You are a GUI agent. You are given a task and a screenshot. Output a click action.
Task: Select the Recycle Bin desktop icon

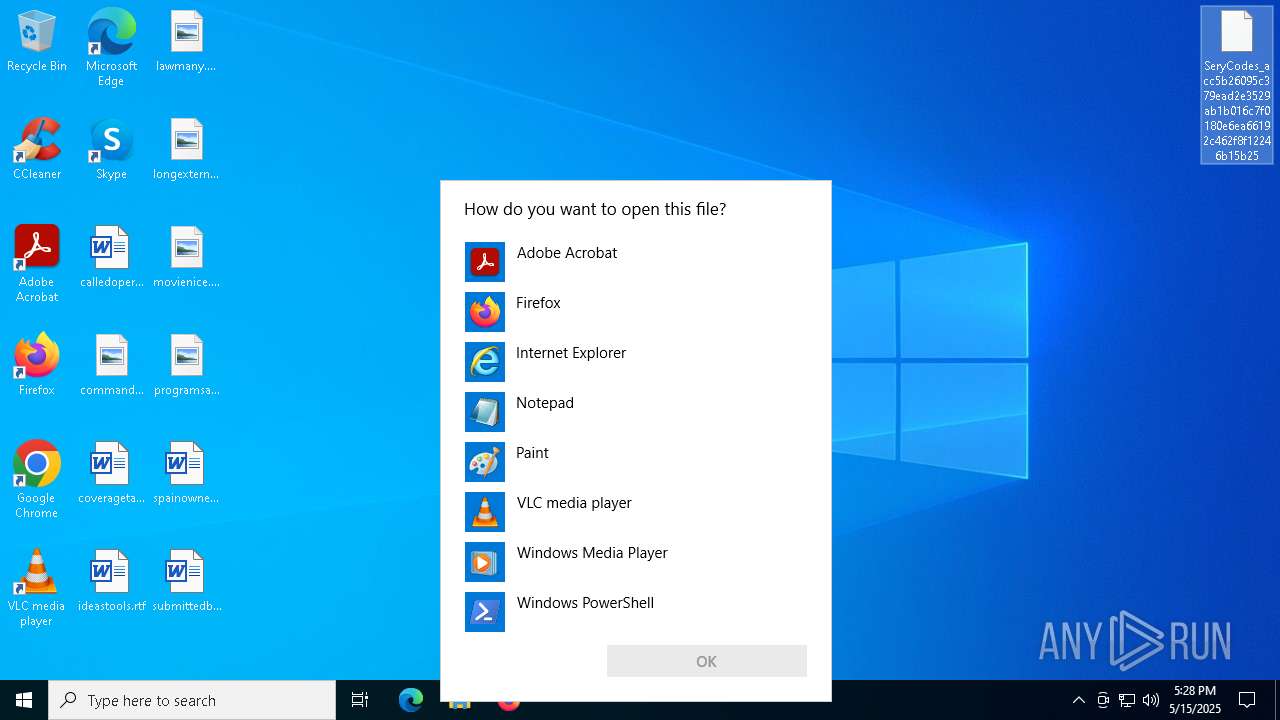coord(37,42)
